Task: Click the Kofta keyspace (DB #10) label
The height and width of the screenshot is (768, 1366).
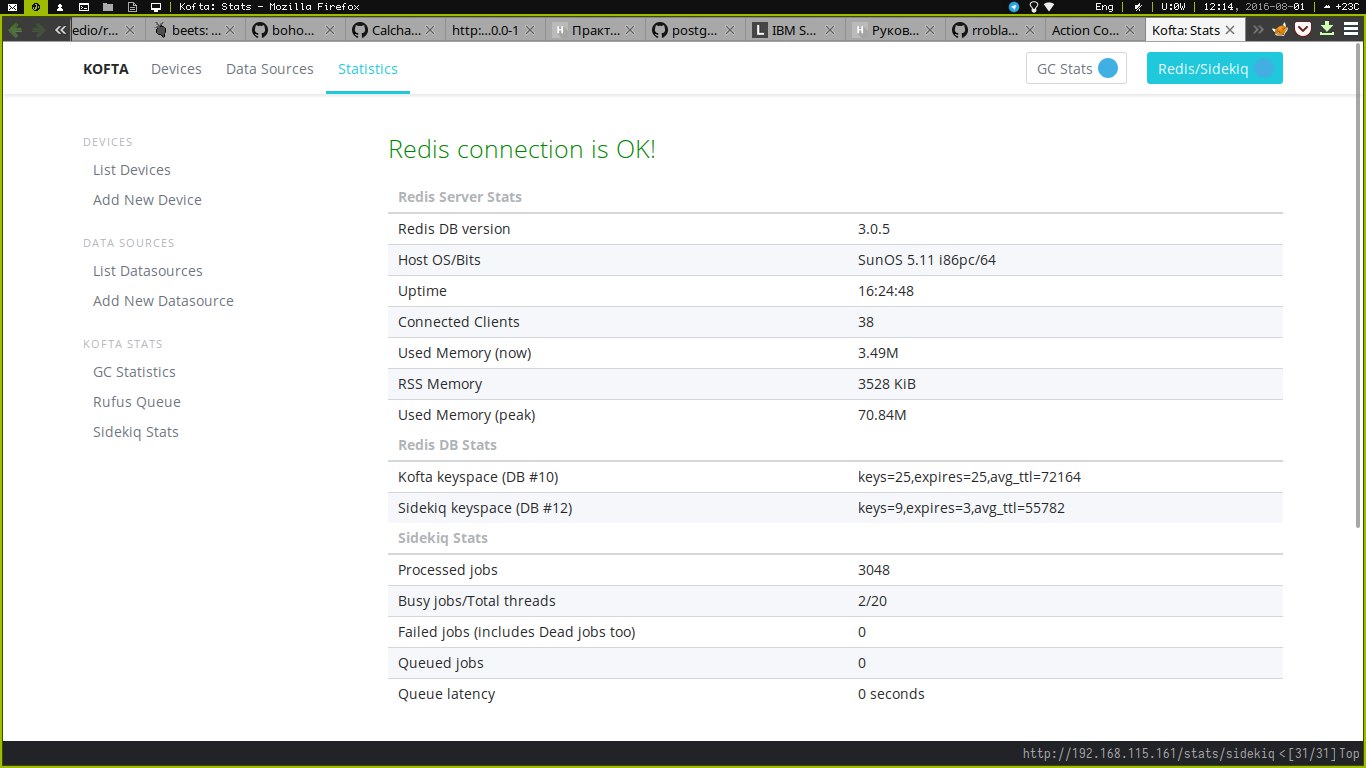Action: pyautogui.click(x=478, y=477)
